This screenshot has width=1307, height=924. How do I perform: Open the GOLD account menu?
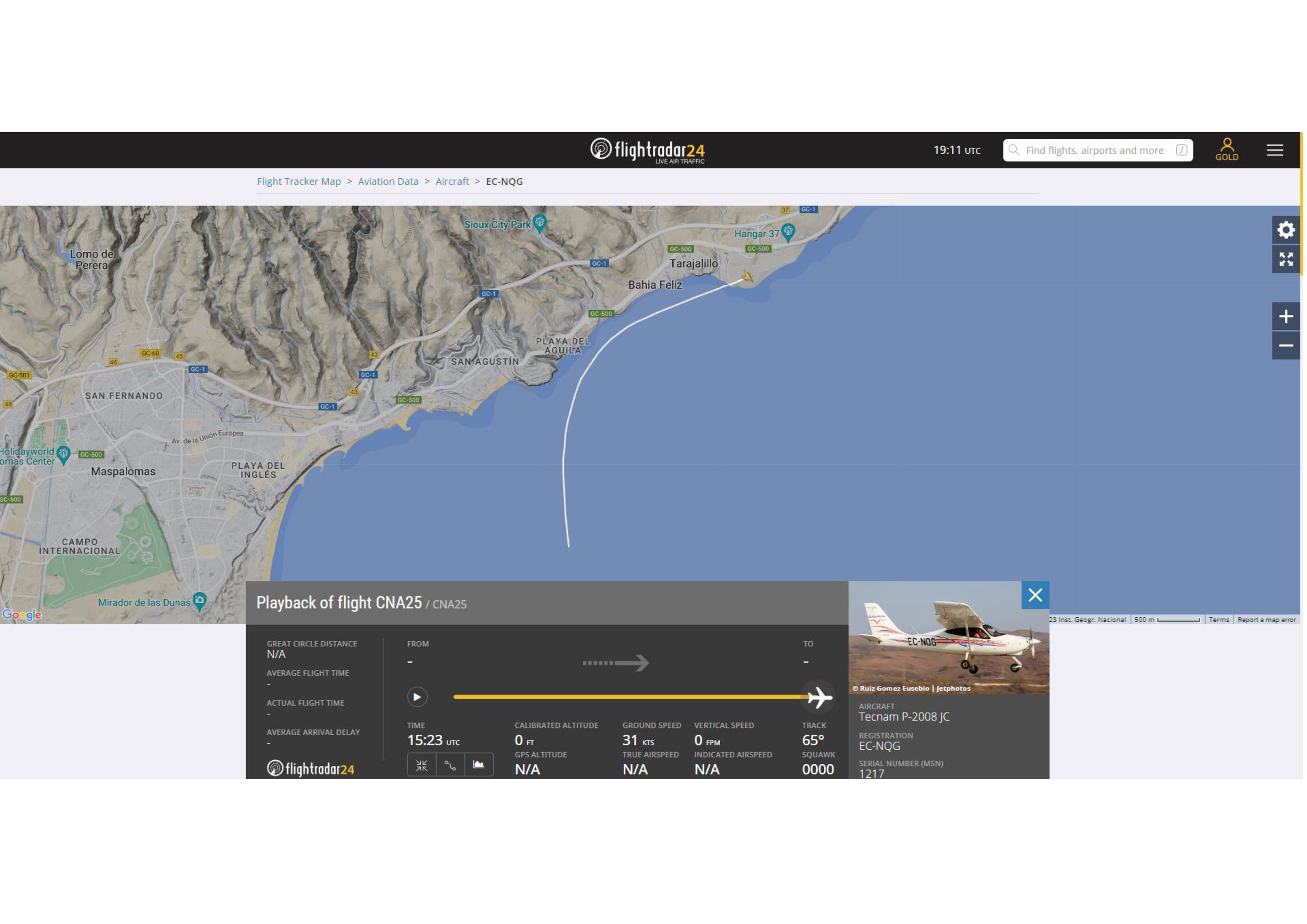point(1227,150)
